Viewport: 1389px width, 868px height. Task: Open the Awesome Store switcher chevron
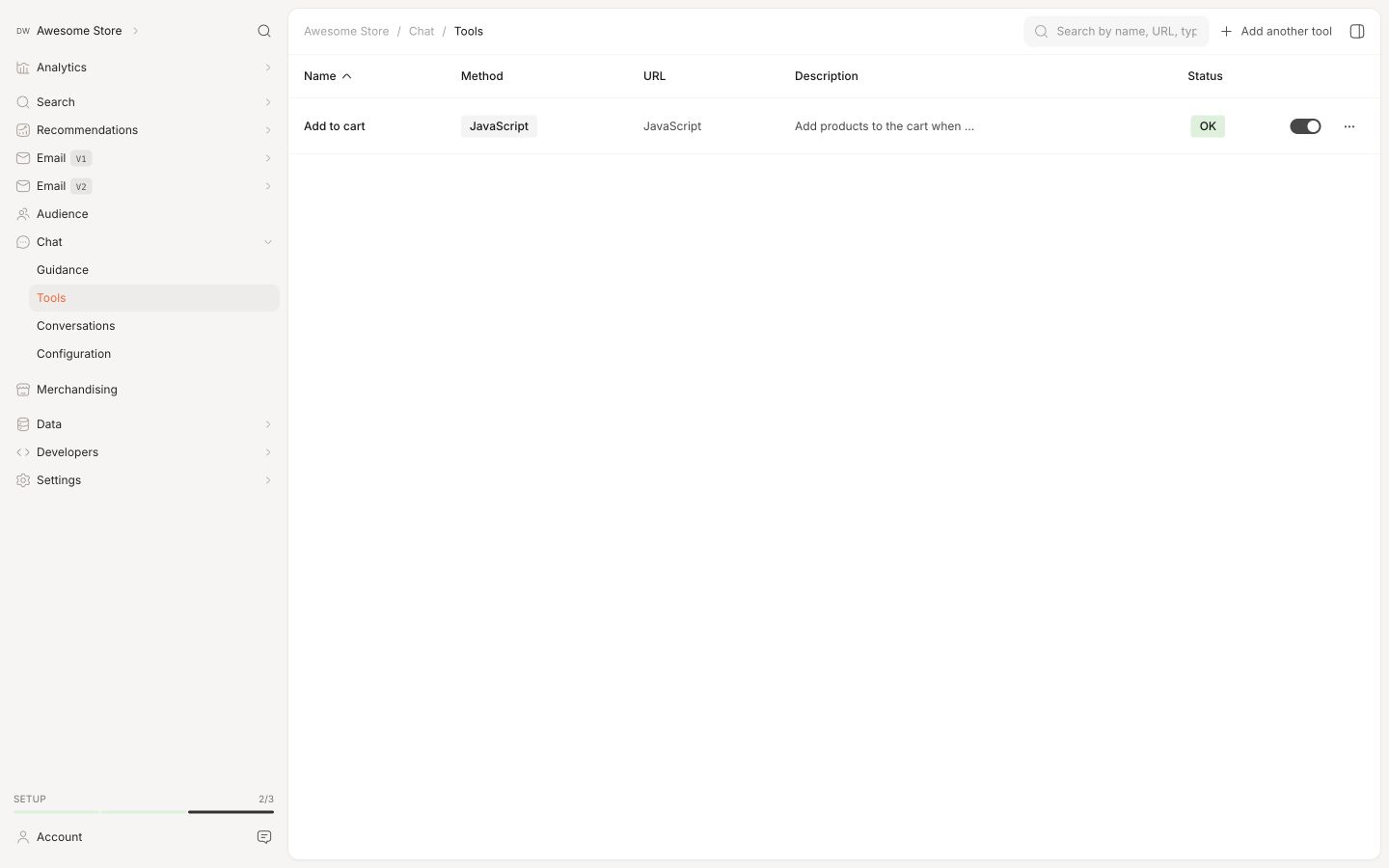click(135, 31)
